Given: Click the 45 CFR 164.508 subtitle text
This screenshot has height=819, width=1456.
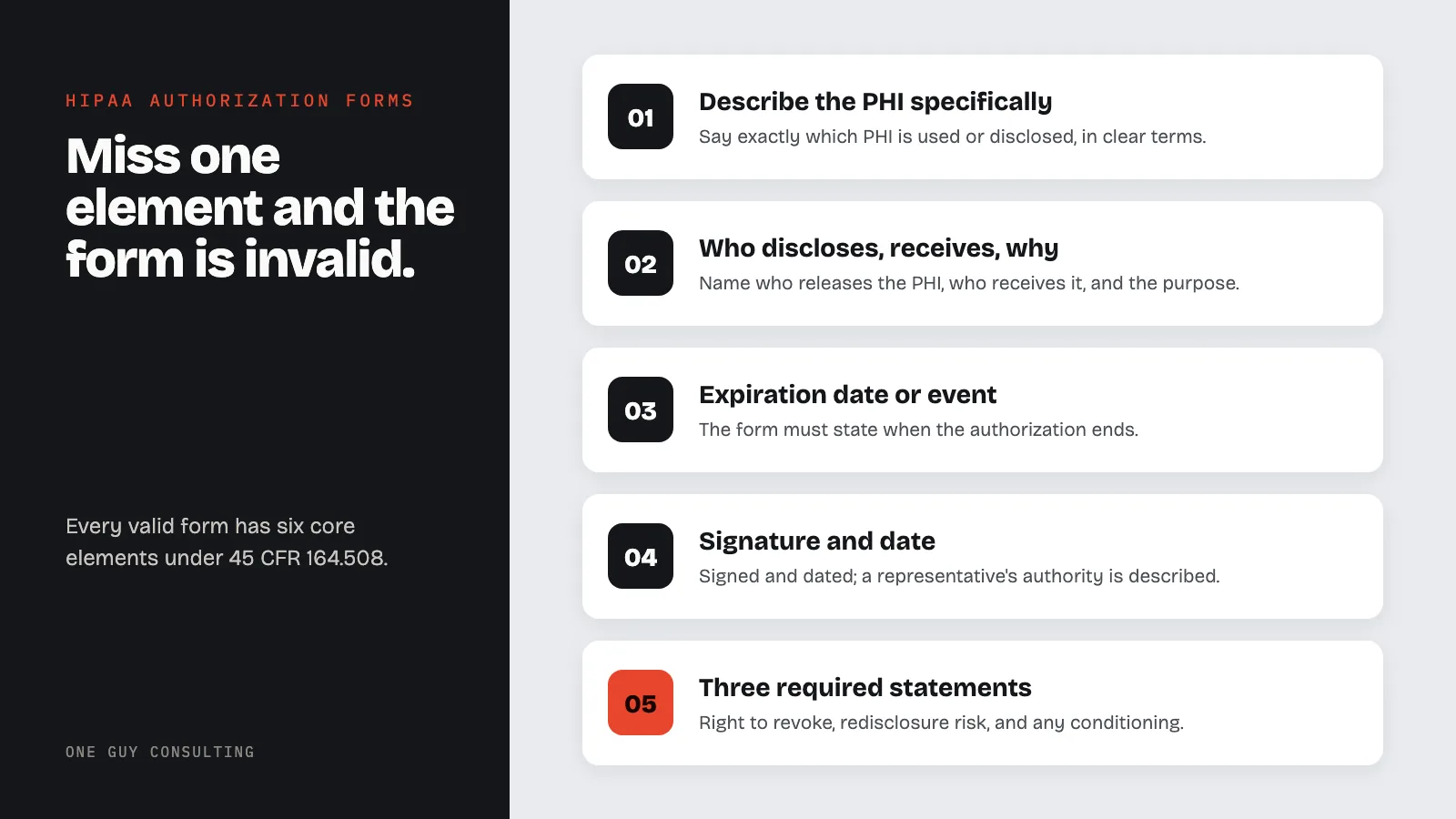Looking at the screenshot, I should tap(227, 541).
